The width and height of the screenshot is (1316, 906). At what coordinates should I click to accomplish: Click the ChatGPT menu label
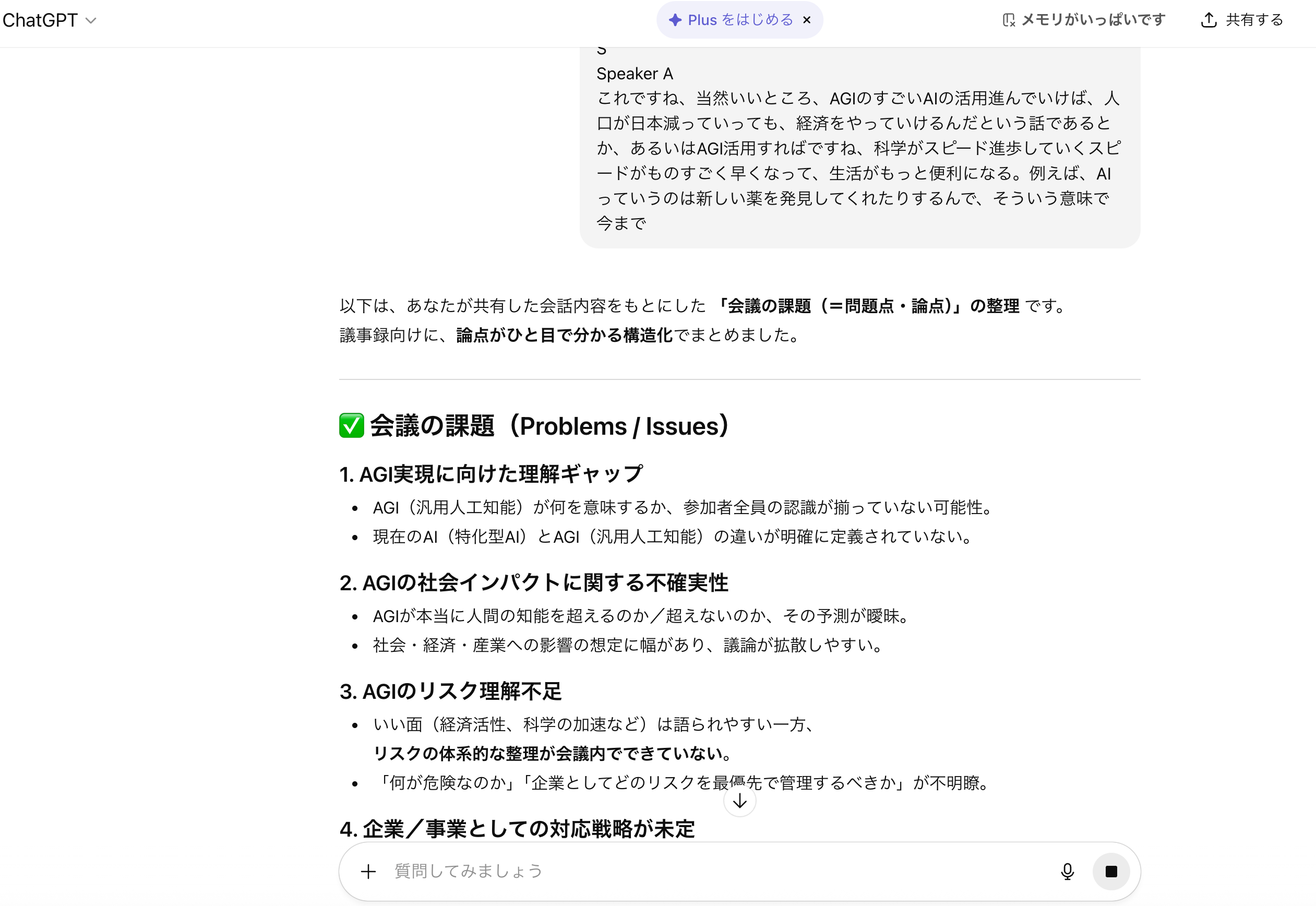pyautogui.click(x=40, y=19)
